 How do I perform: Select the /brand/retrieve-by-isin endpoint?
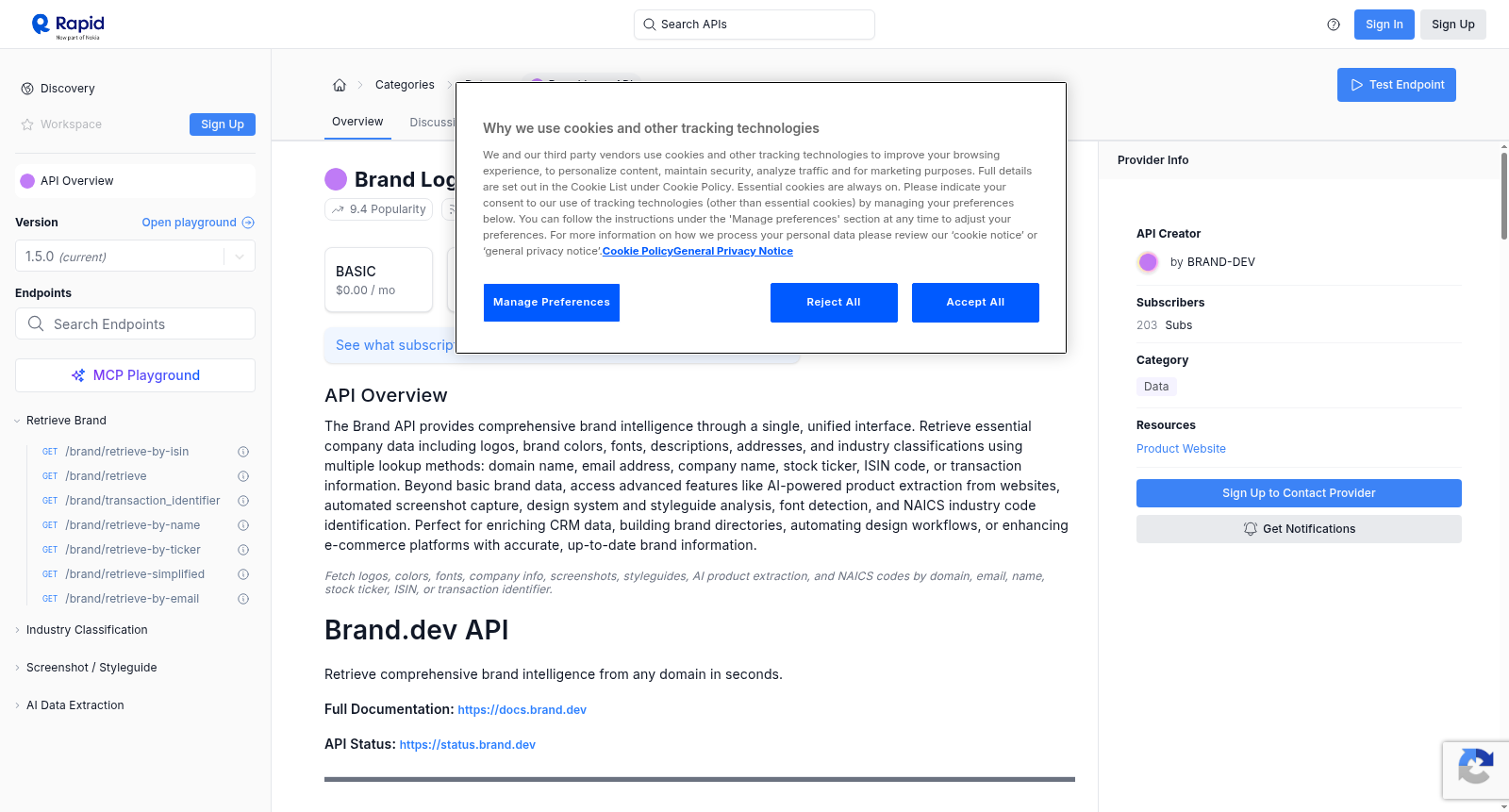127,452
